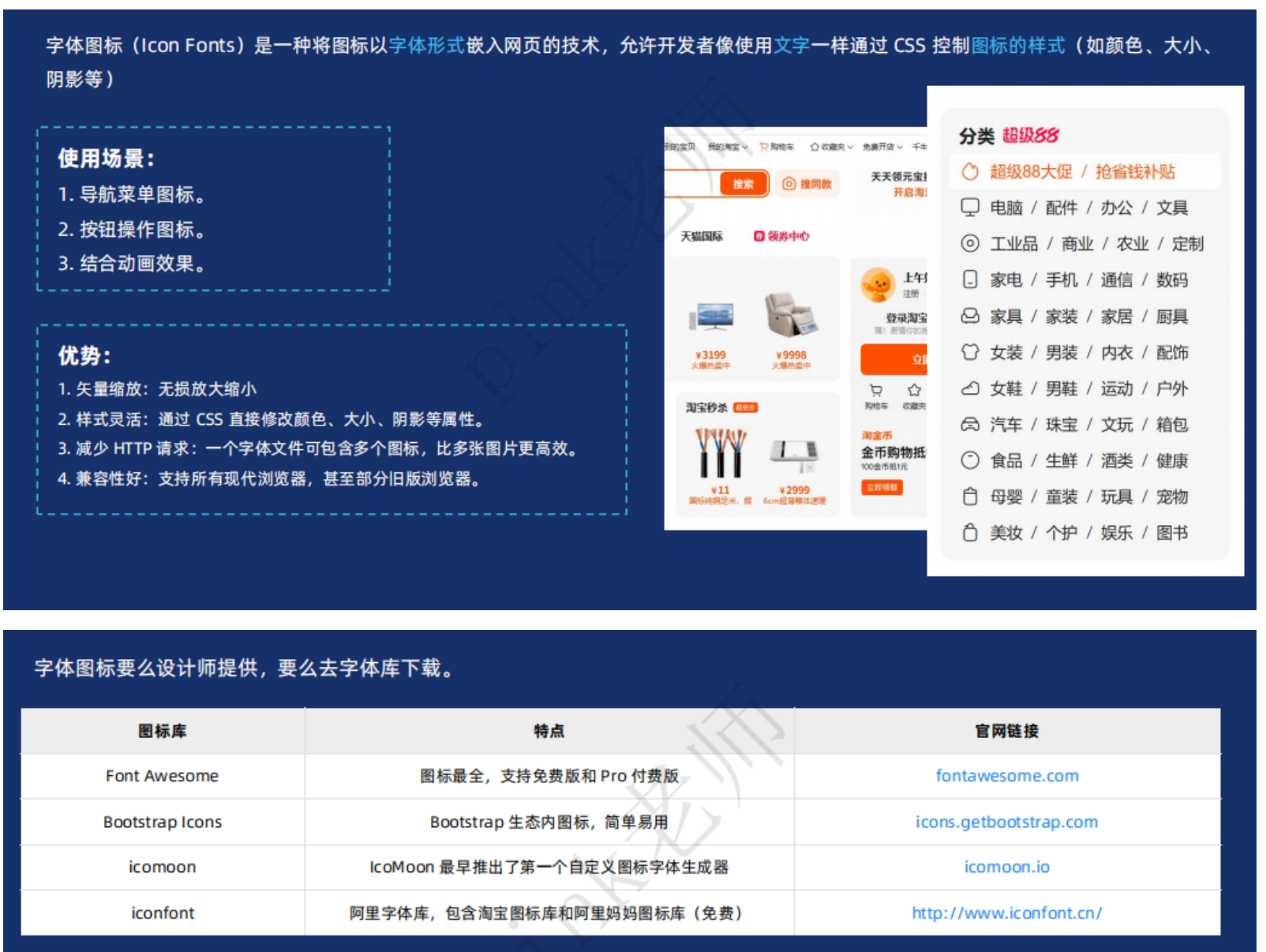
Task: Select the 手机 category
Action: (x=1062, y=279)
